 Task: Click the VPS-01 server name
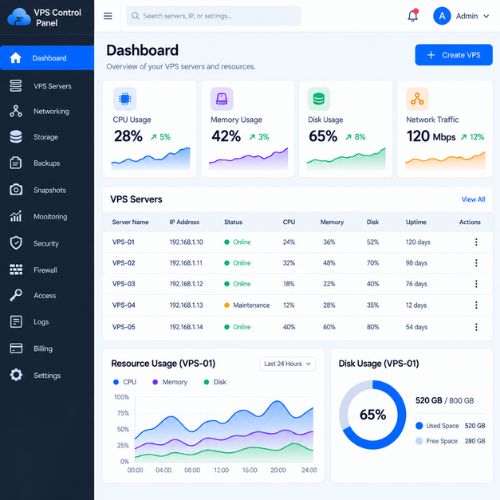coord(123,242)
